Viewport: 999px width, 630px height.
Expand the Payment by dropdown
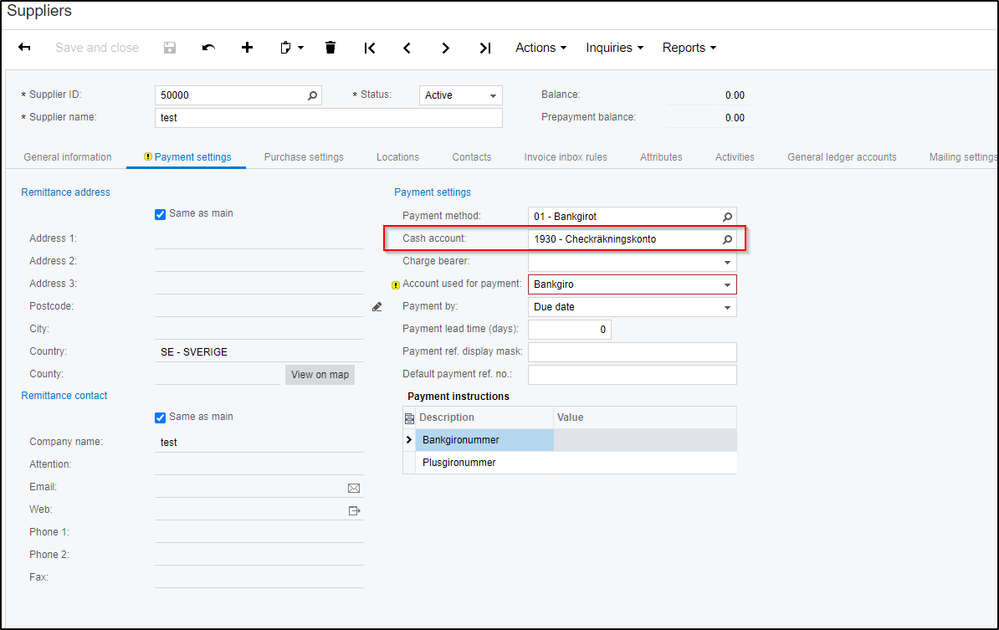(727, 307)
